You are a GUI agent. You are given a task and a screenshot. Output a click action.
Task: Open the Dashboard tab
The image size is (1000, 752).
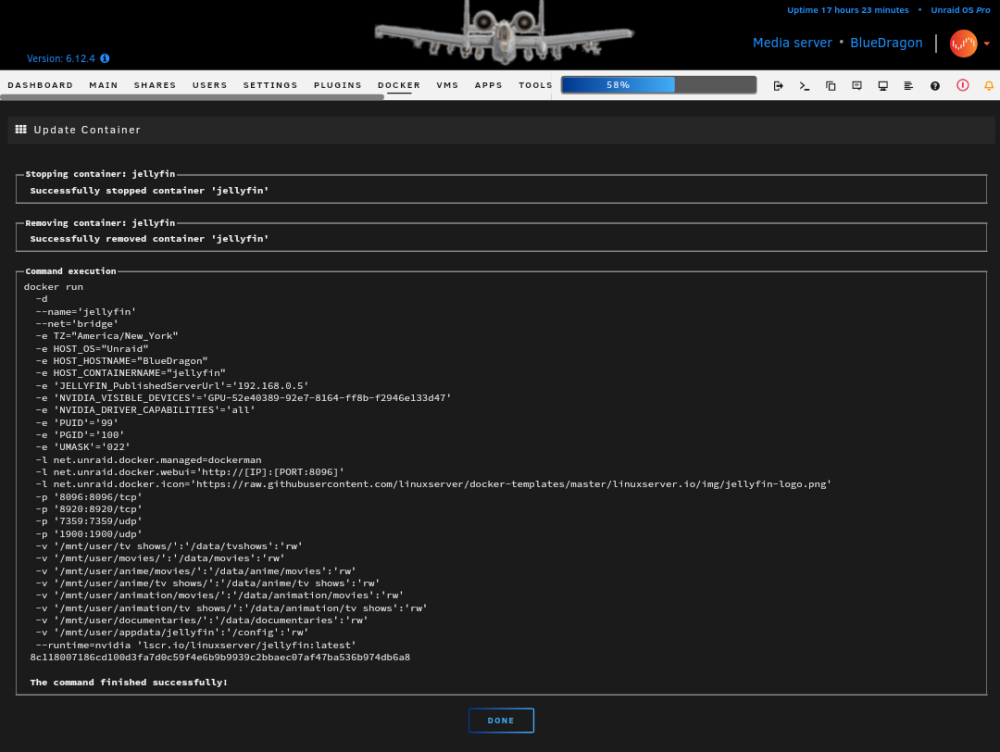(40, 85)
